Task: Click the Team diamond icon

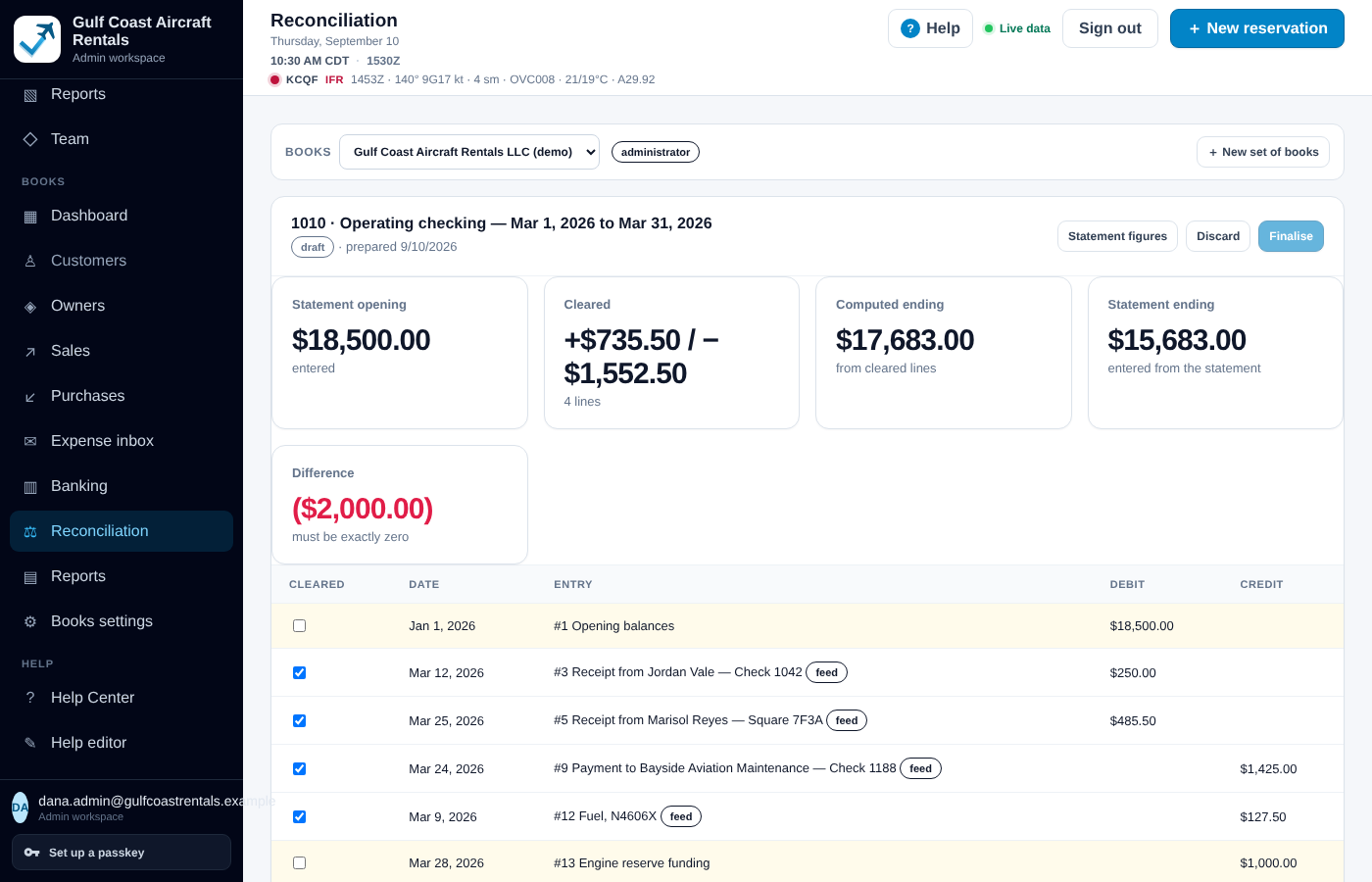Action: click(x=30, y=139)
